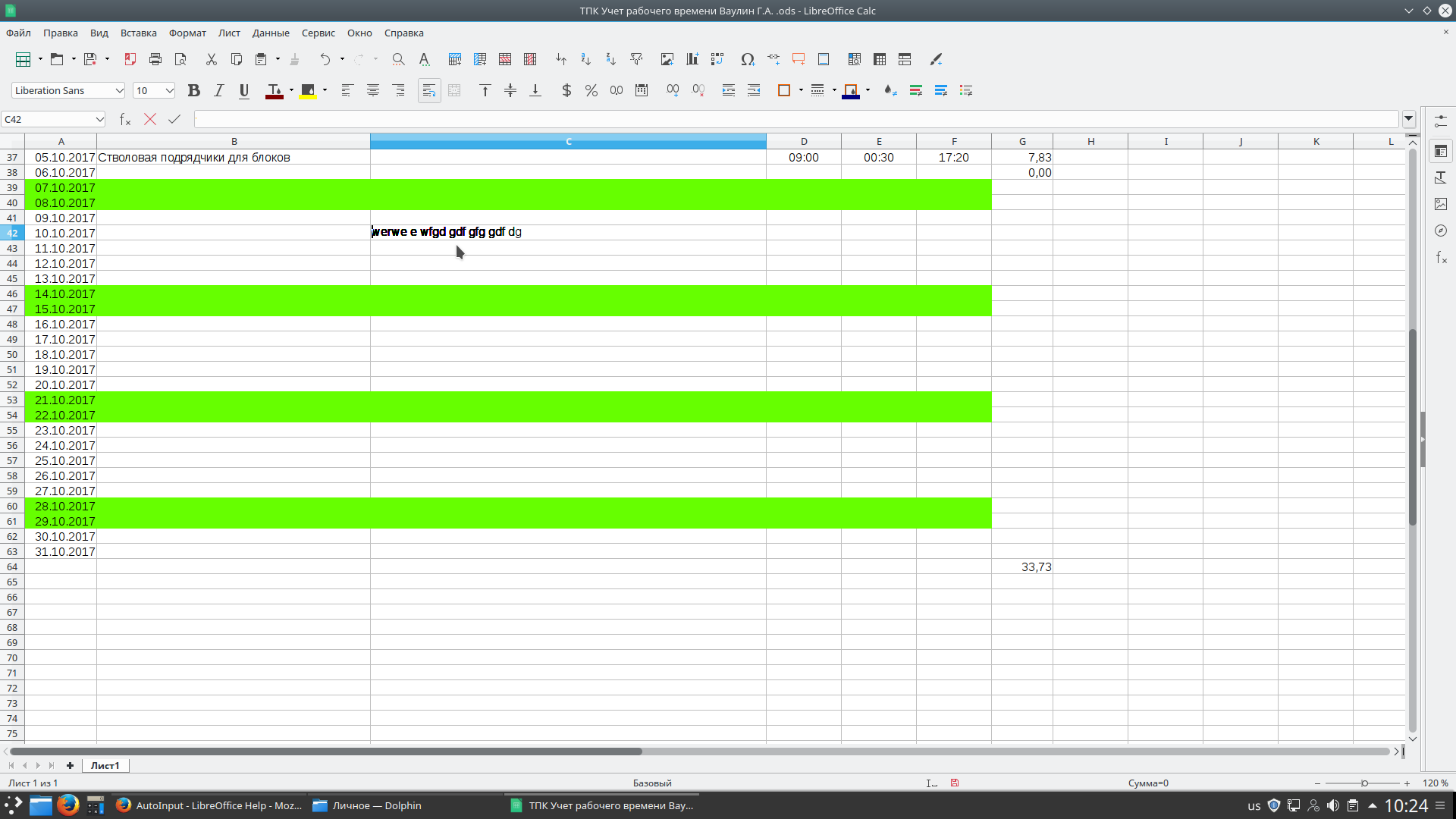Image resolution: width=1456 pixels, height=819 pixels.
Task: Click the Function Wizard icon
Action: [x=125, y=119]
